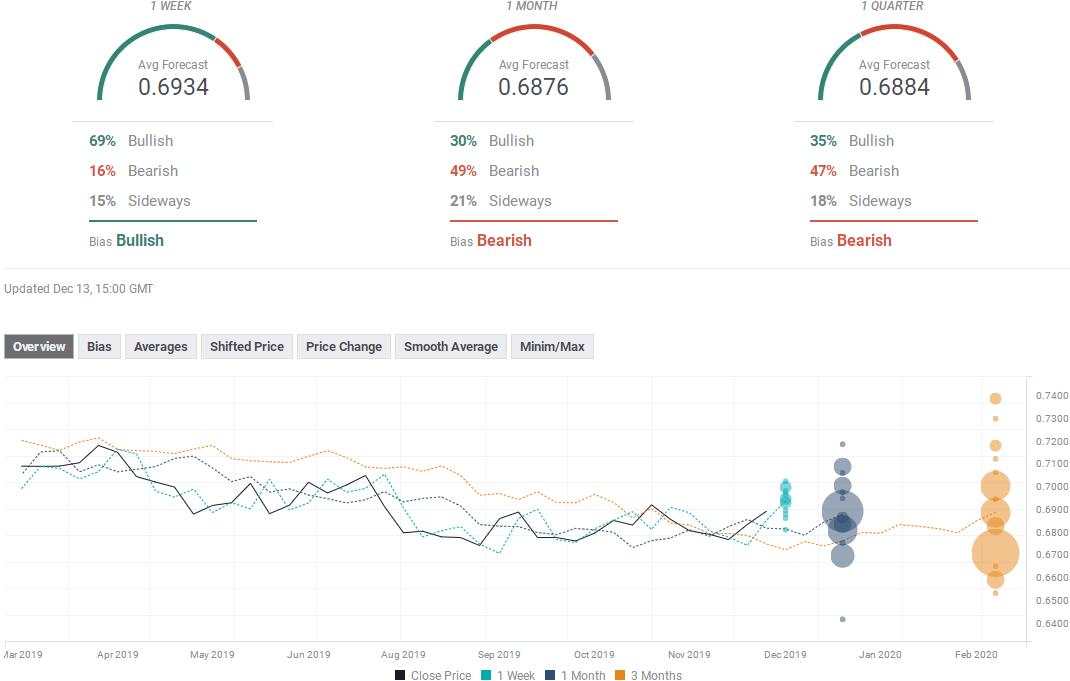The width and height of the screenshot is (1070, 681).
Task: Click the 49% Bearish row
Action: click(495, 171)
